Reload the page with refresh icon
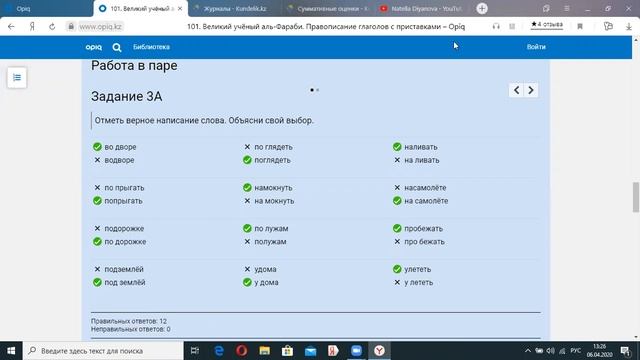The width and height of the screenshot is (640, 360). (x=52, y=27)
